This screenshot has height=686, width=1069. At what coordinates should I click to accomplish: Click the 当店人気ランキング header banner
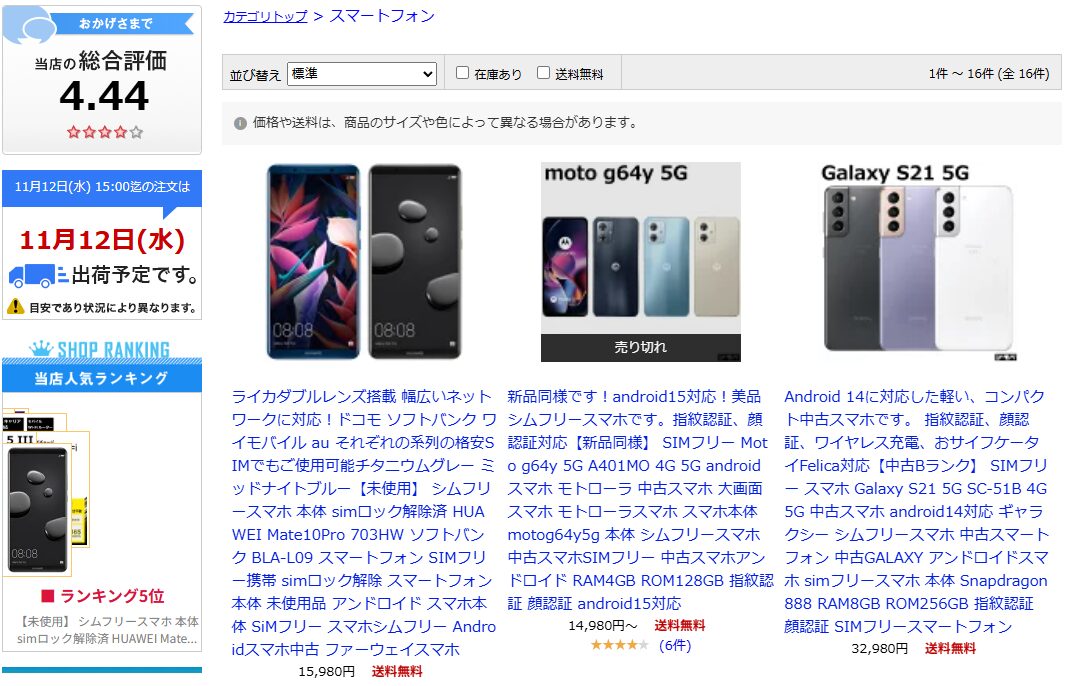(102, 378)
